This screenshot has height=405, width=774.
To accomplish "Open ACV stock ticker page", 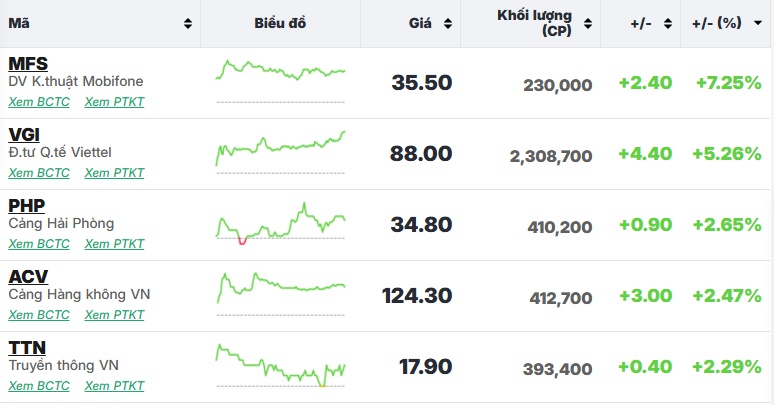I will click(x=28, y=277).
